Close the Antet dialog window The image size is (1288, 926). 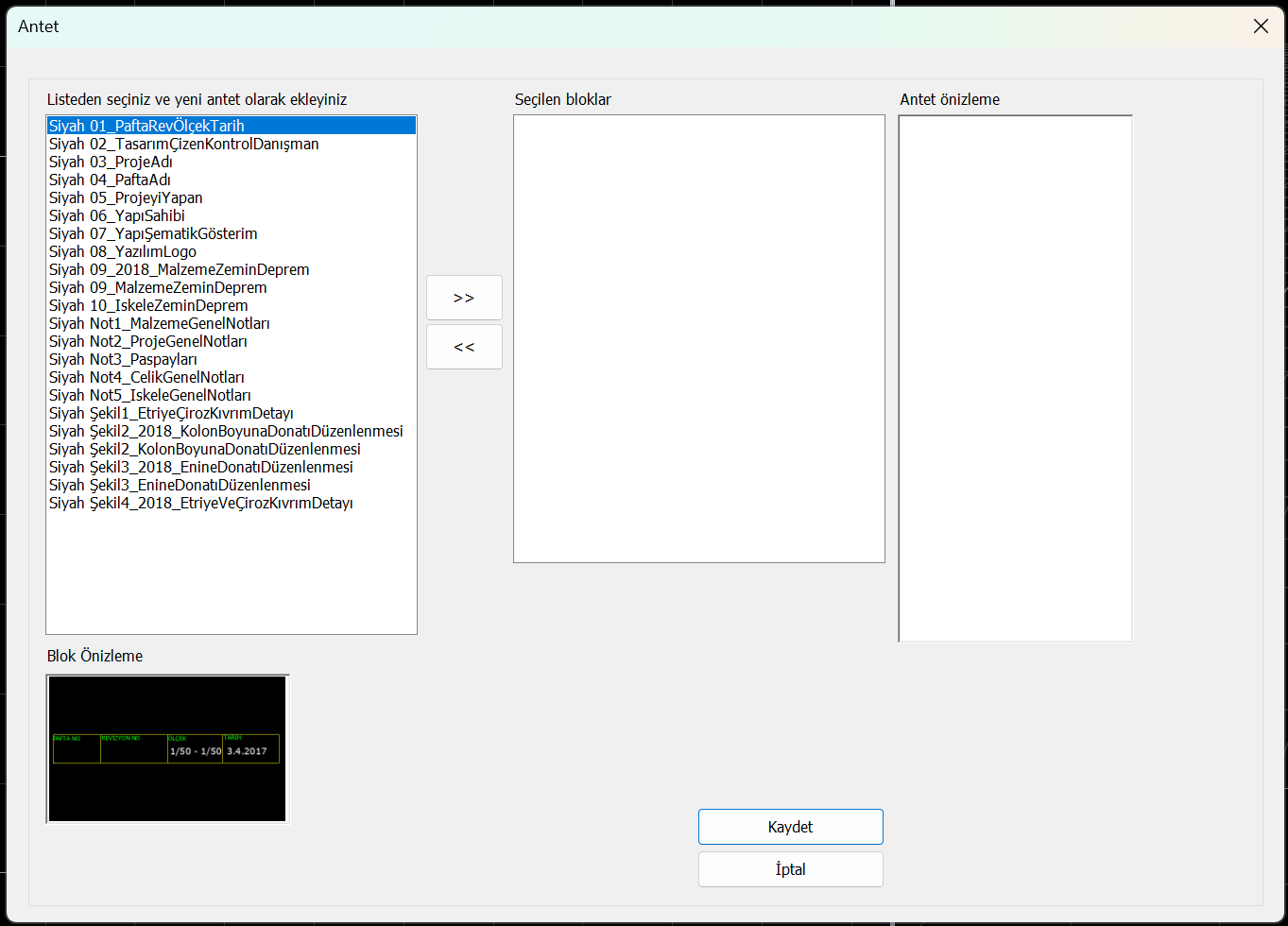tap(1261, 26)
